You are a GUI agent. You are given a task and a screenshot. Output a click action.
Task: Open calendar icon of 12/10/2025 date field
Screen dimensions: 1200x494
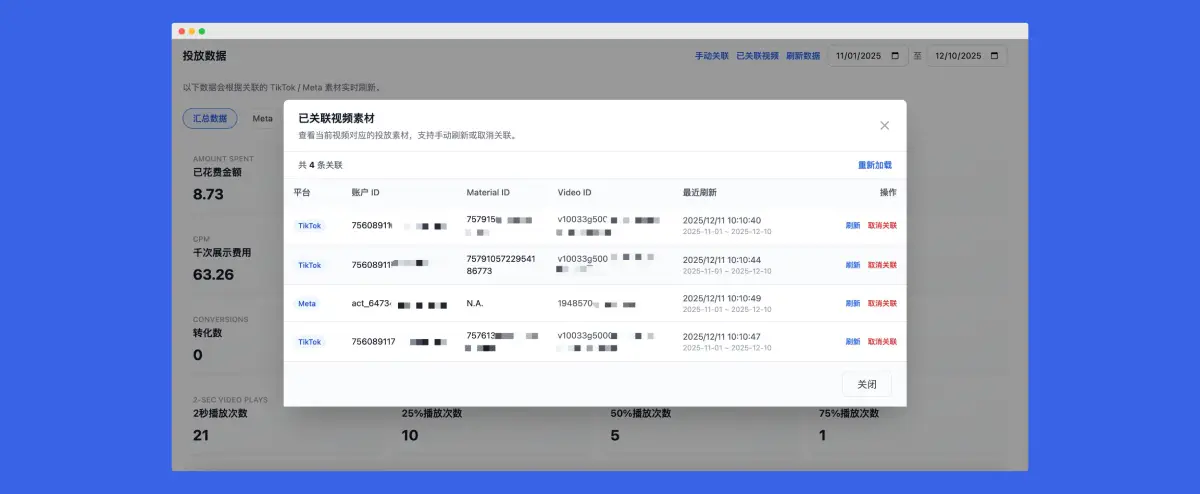pyautogui.click(x=994, y=56)
